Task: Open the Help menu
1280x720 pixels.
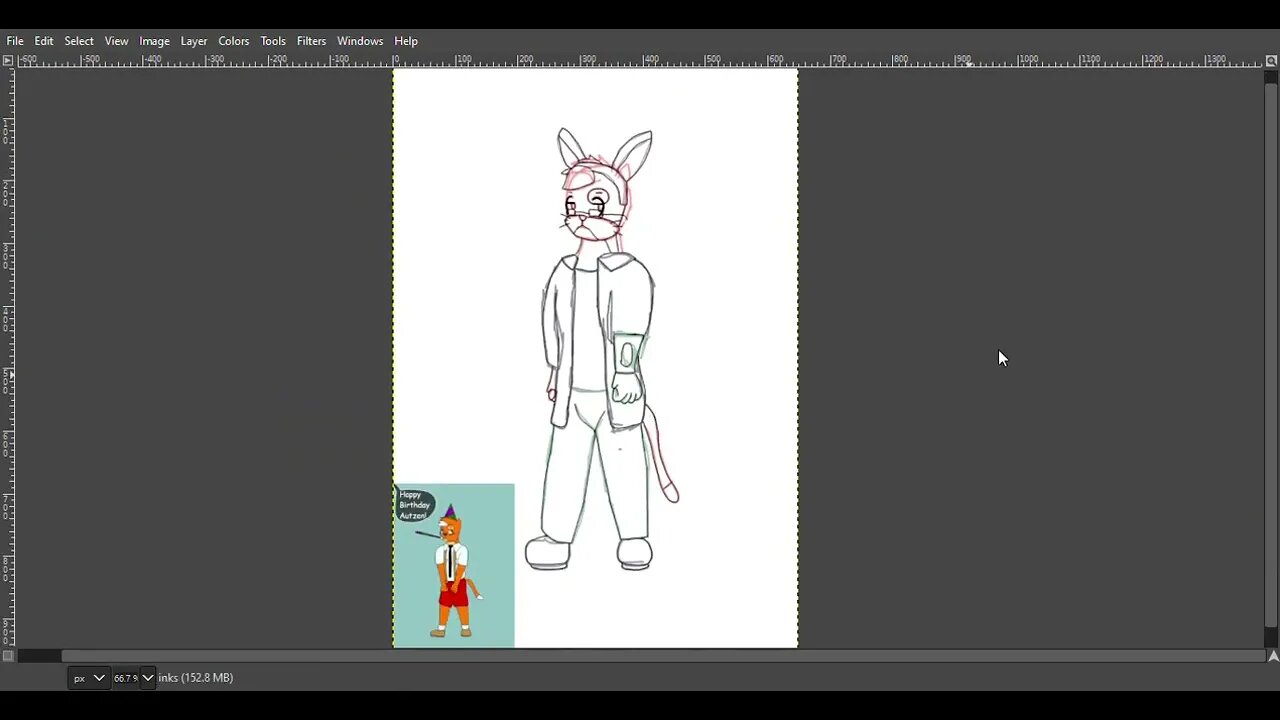Action: point(406,41)
